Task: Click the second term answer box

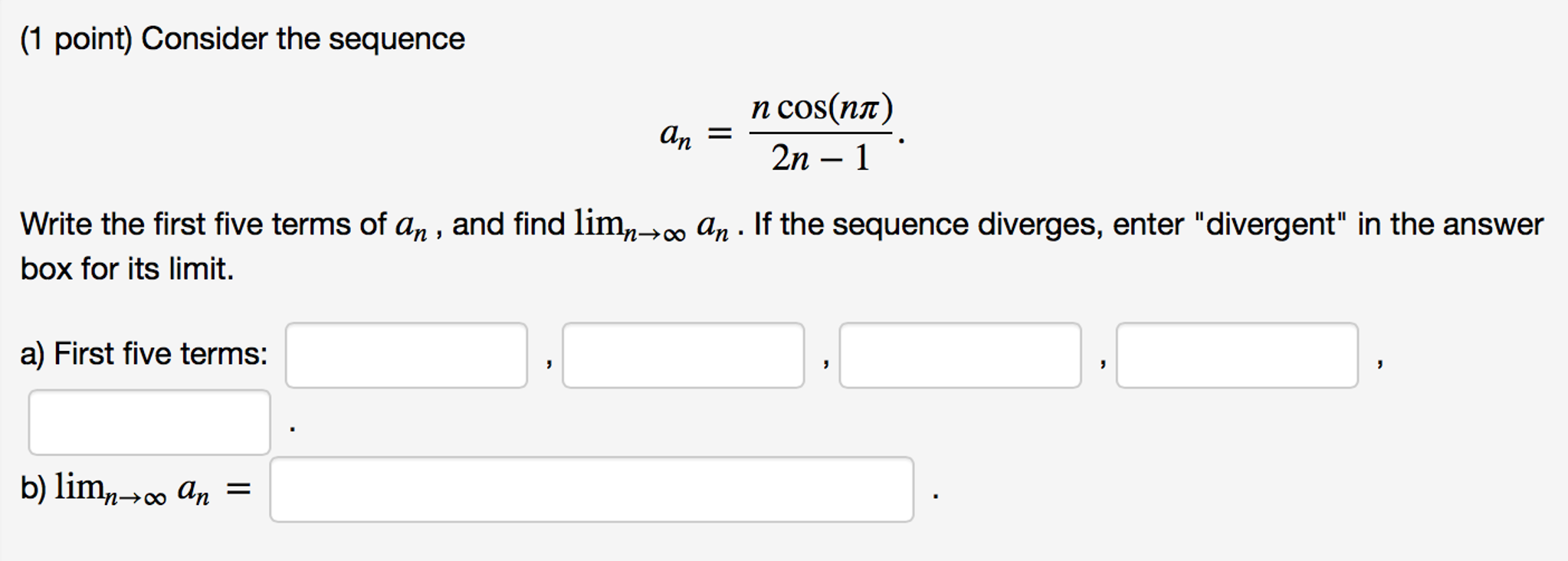Action: coord(682,354)
